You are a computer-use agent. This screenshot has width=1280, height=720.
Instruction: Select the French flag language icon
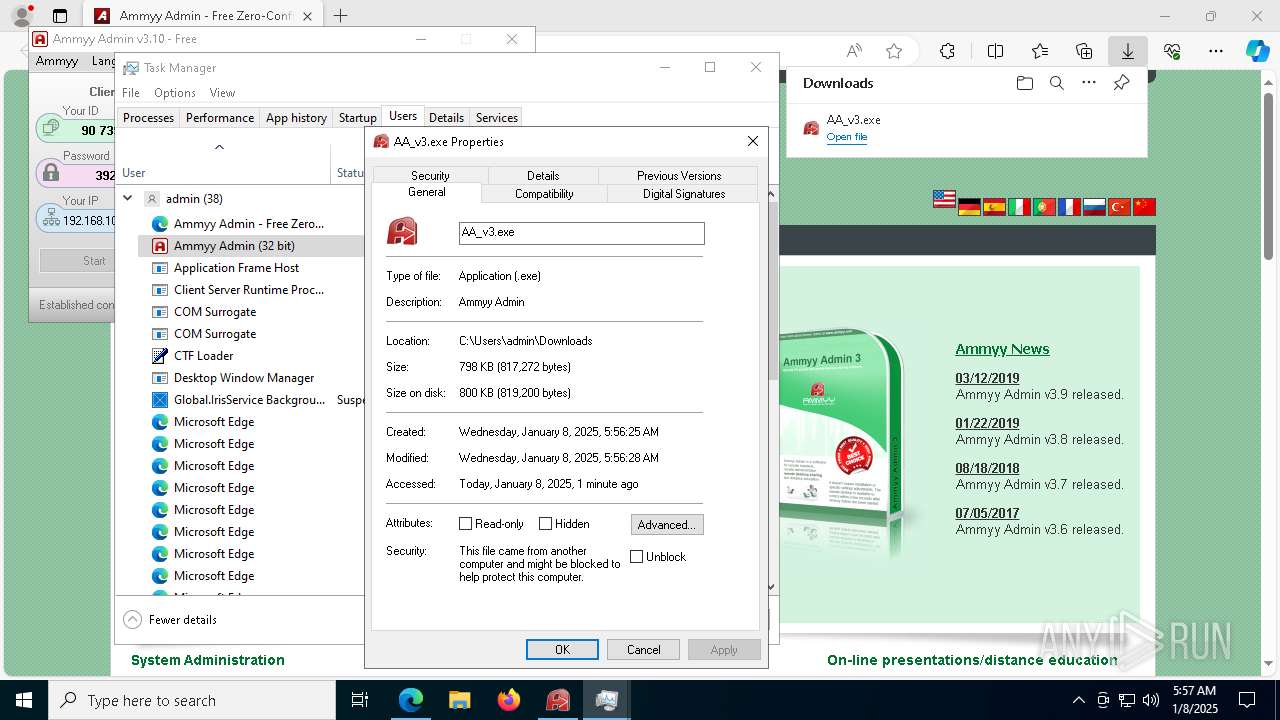(1069, 207)
